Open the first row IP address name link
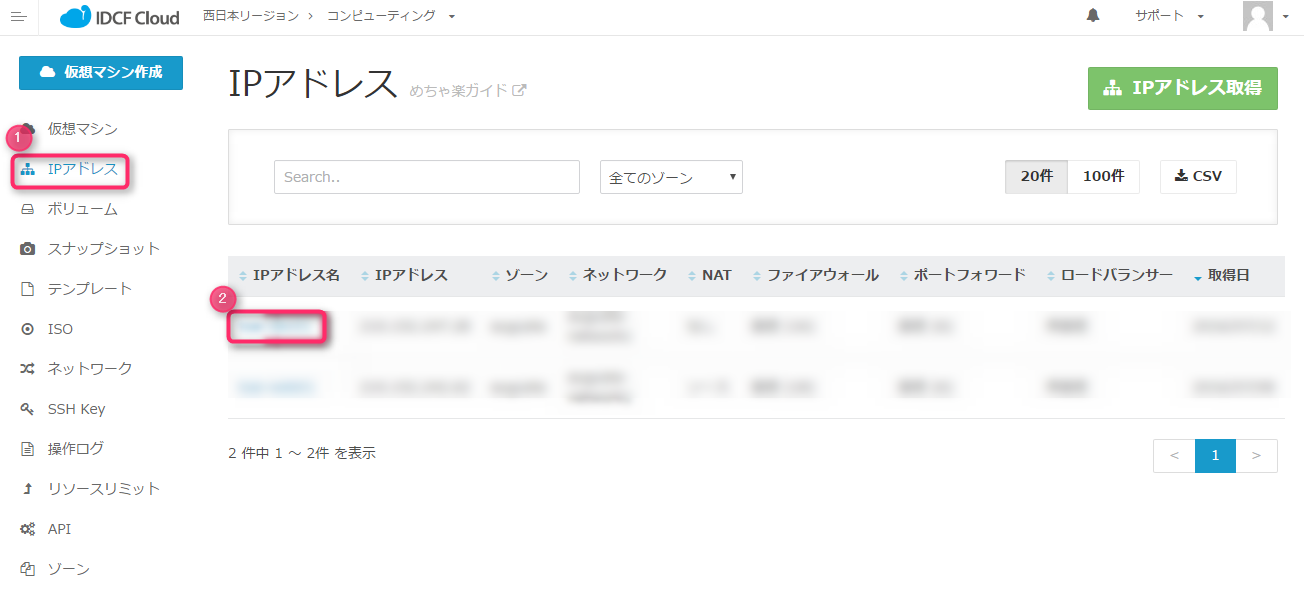This screenshot has width=1304, height=589. (x=277, y=327)
